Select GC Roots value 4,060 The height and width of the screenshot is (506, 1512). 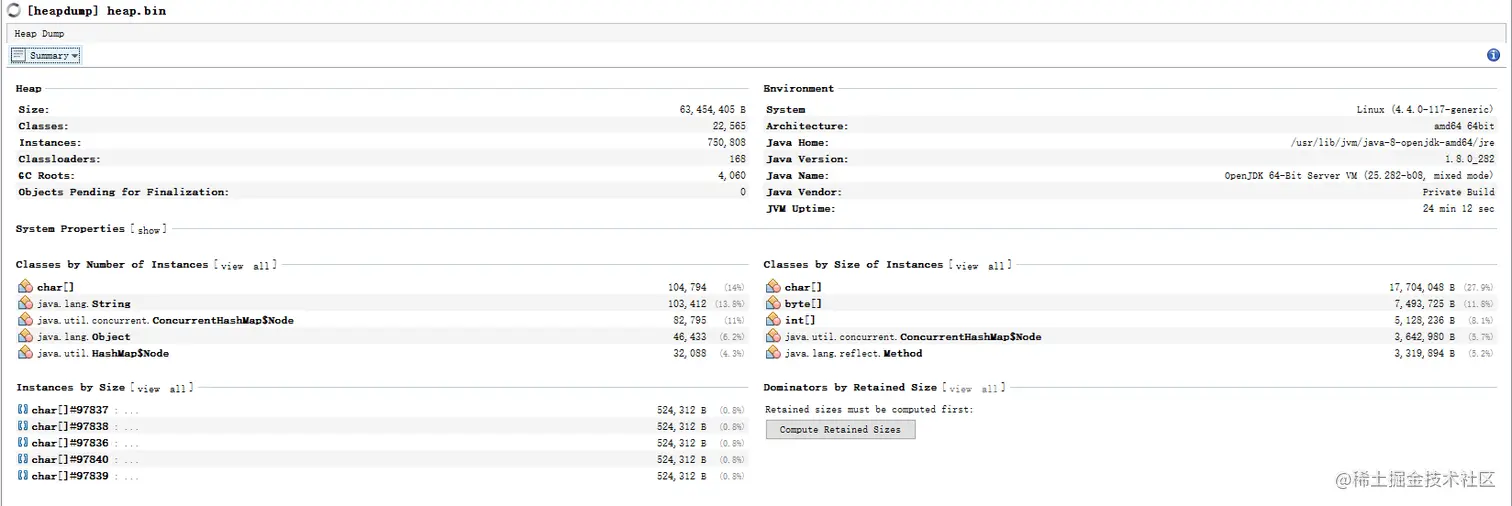(x=731, y=176)
